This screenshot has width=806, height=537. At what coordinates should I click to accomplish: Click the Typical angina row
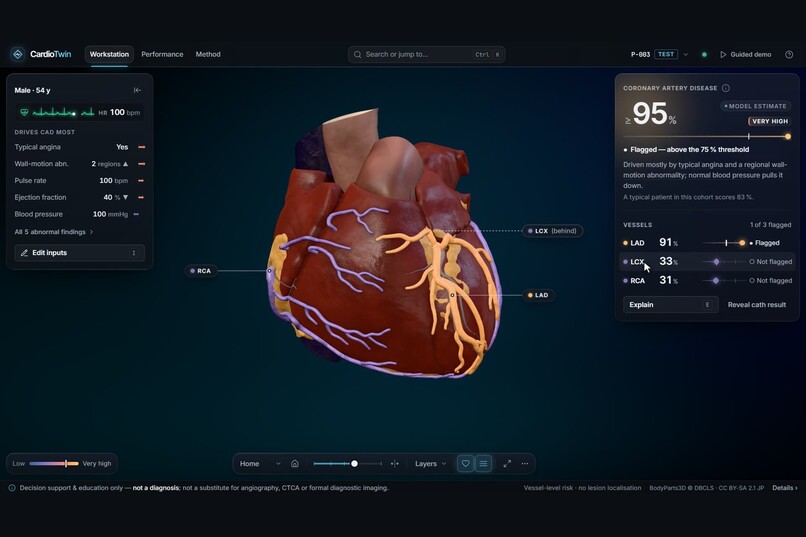click(80, 147)
